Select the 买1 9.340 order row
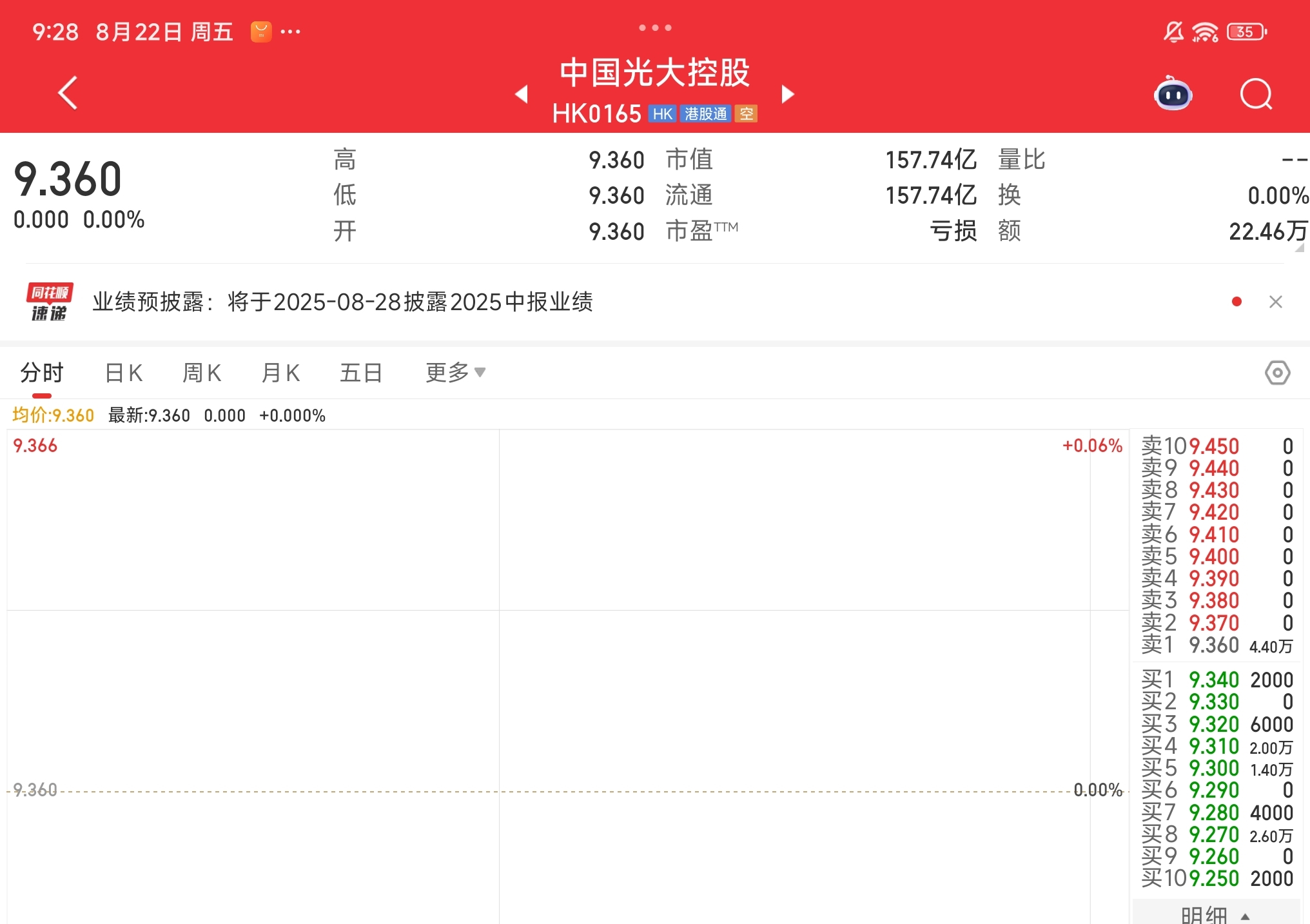 click(1217, 680)
